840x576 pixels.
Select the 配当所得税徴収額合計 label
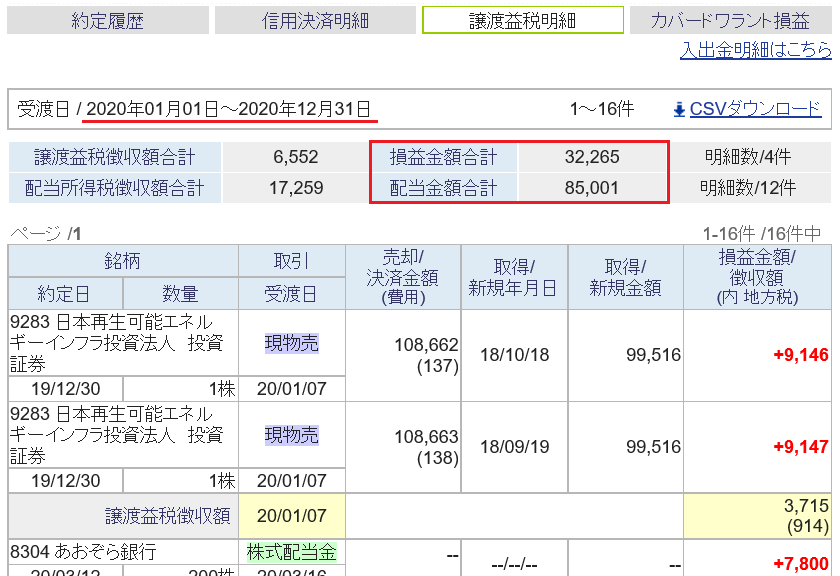click(x=115, y=188)
